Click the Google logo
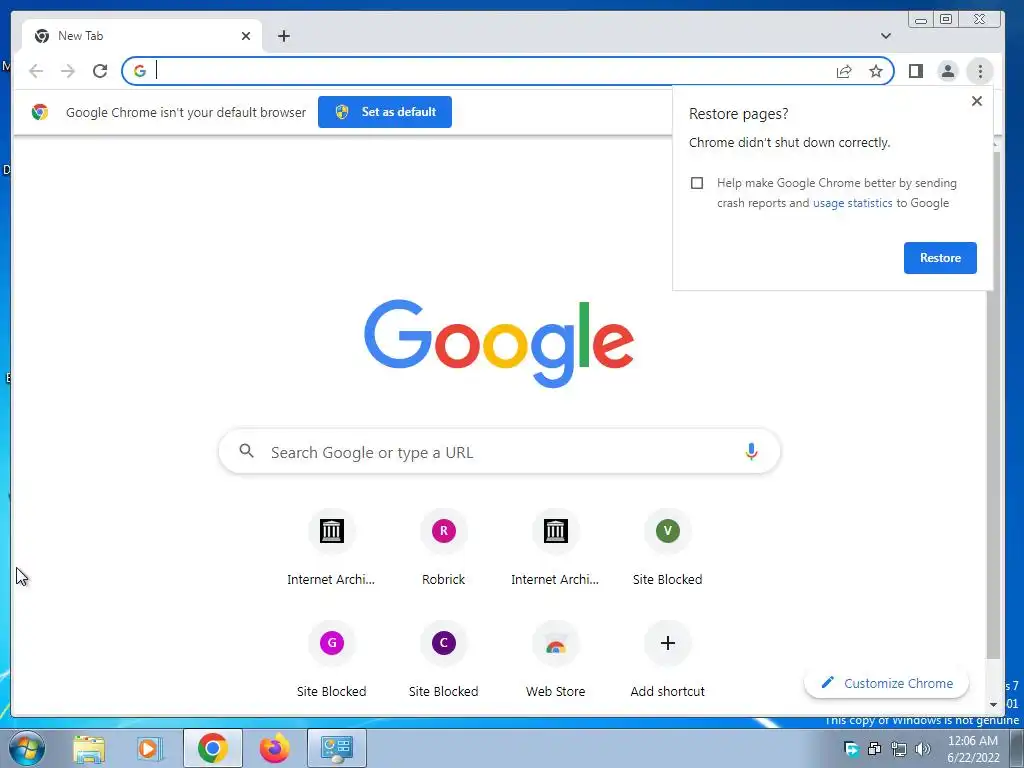The width and height of the screenshot is (1024, 768). click(498, 343)
